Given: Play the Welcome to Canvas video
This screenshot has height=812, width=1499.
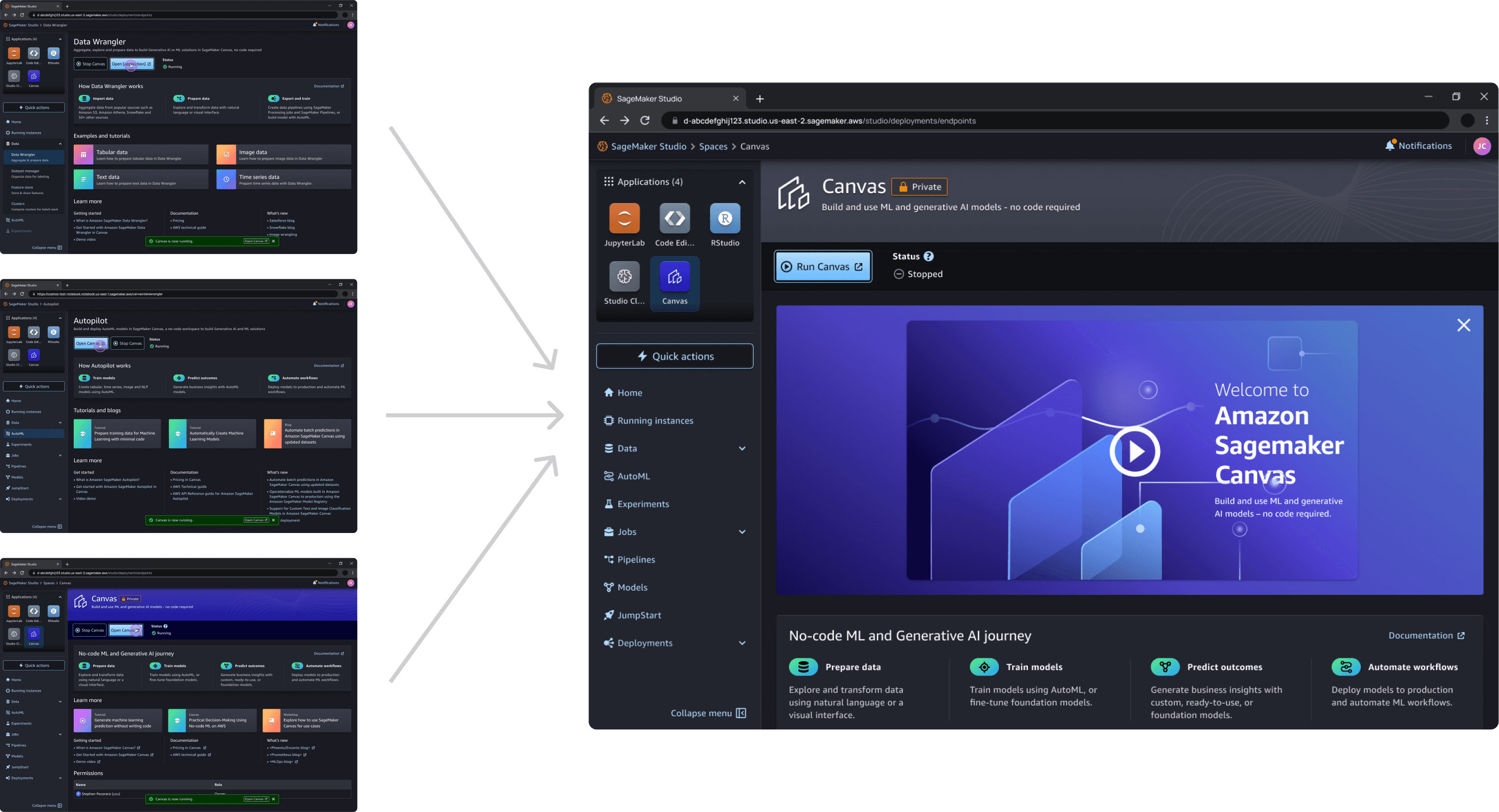Looking at the screenshot, I should coord(1134,451).
